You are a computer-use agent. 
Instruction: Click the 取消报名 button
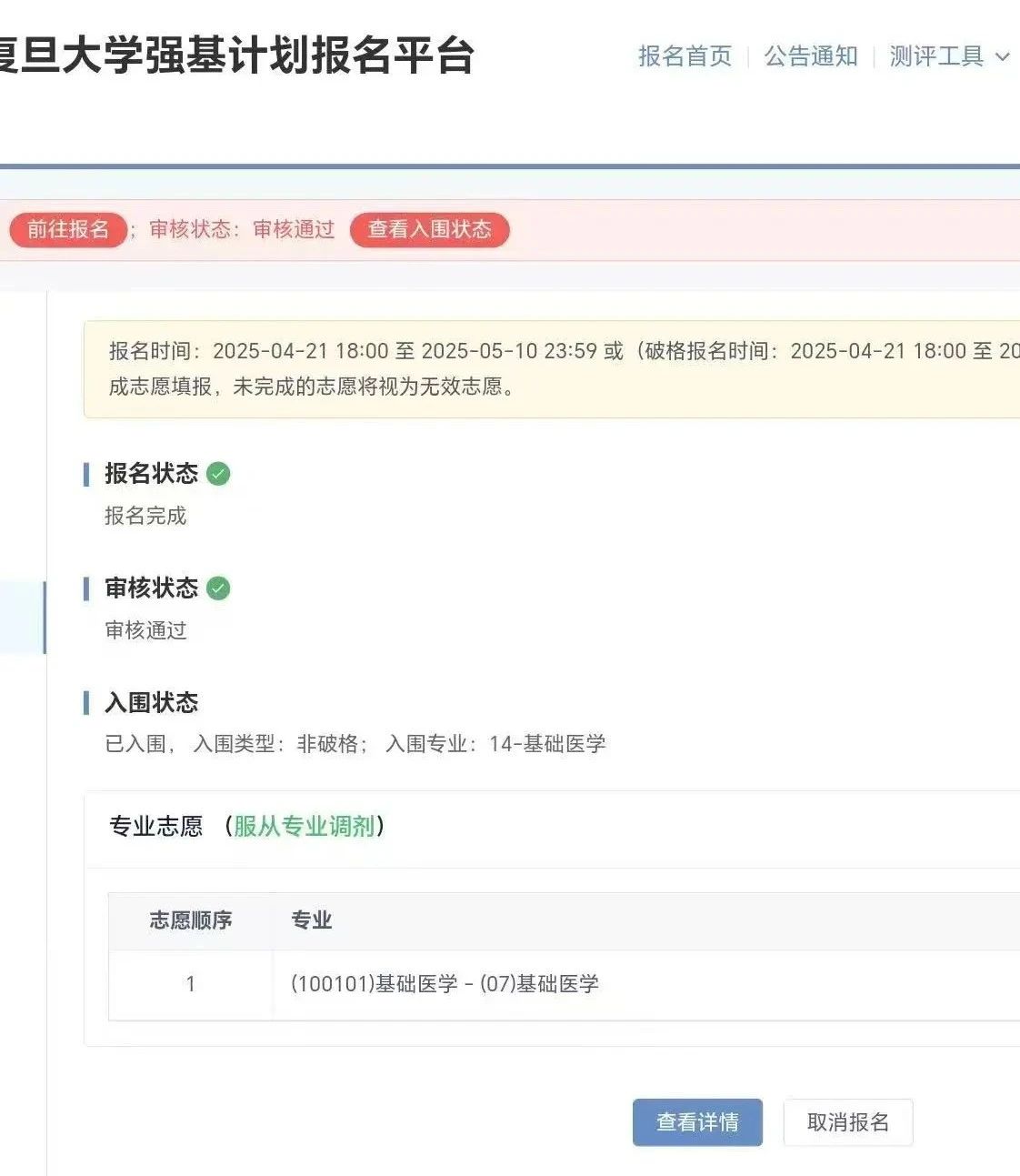coord(848,1122)
